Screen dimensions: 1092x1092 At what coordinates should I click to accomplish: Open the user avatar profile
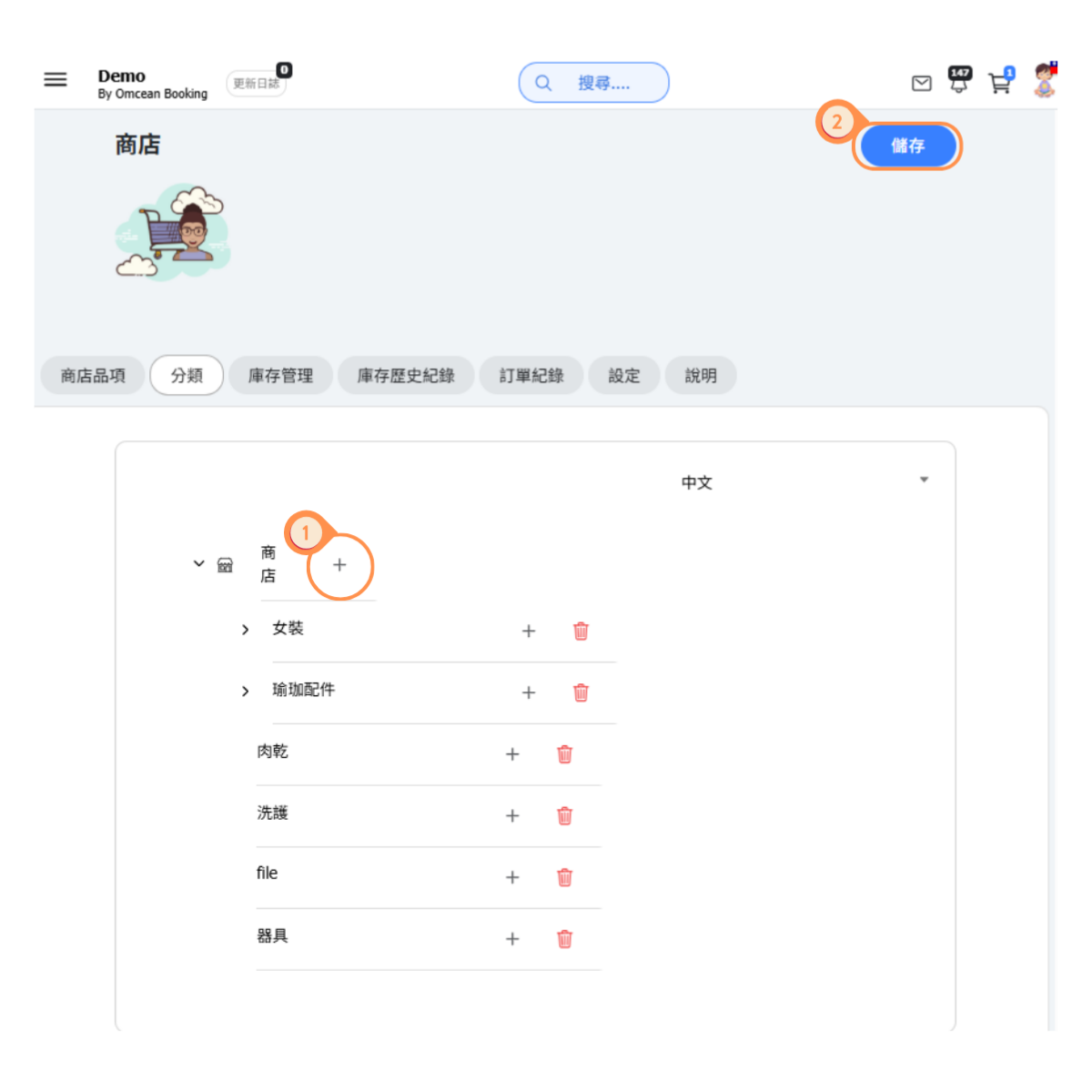point(1045,80)
